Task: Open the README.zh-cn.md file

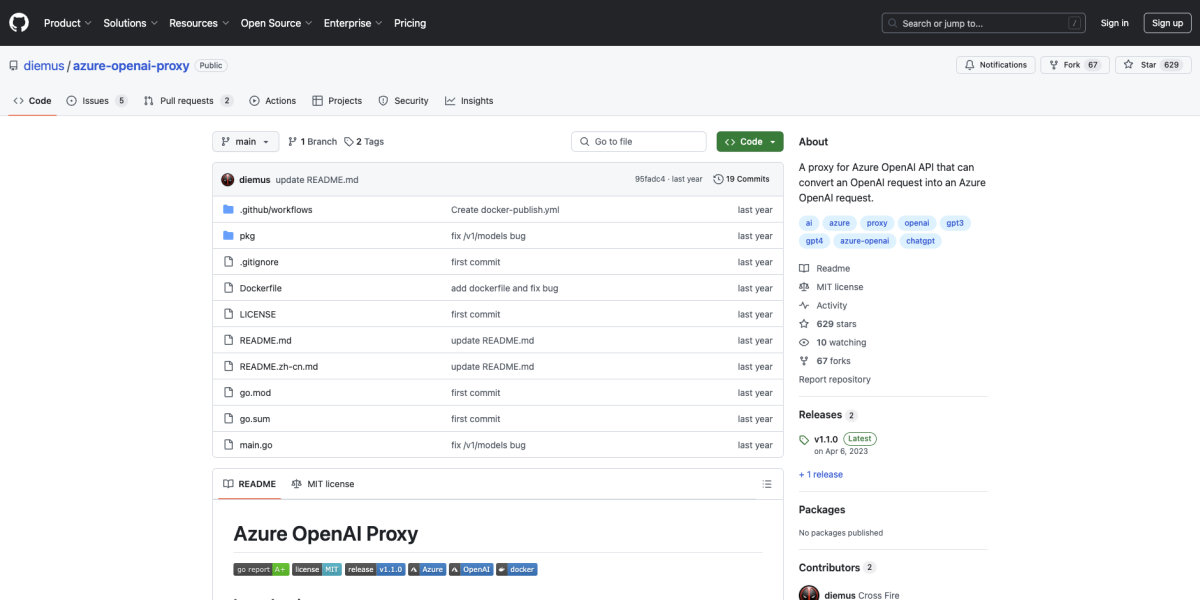Action: click(279, 367)
